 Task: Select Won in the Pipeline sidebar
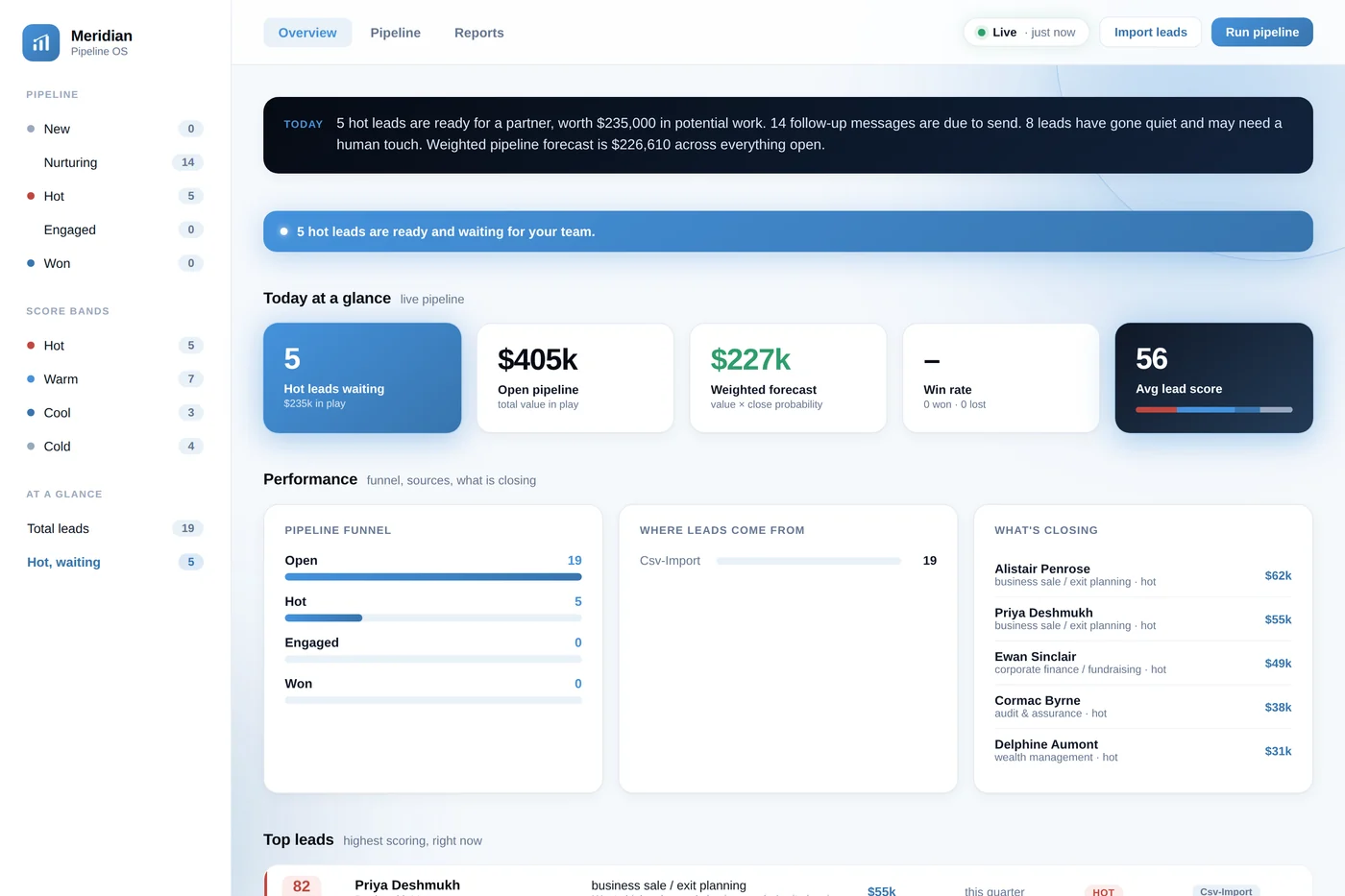tap(115, 263)
